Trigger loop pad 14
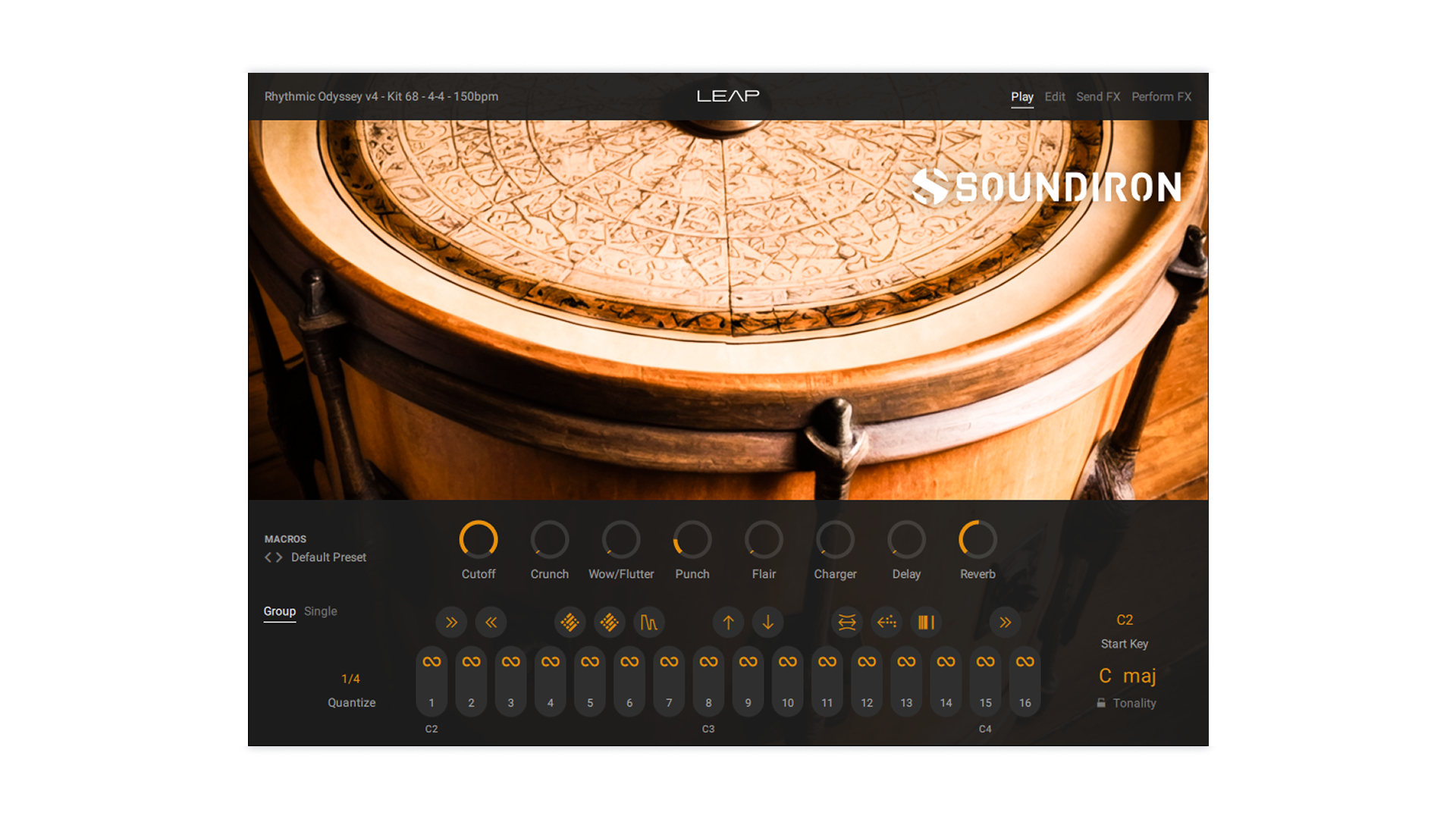Image resolution: width=1456 pixels, height=819 pixels. (x=946, y=682)
